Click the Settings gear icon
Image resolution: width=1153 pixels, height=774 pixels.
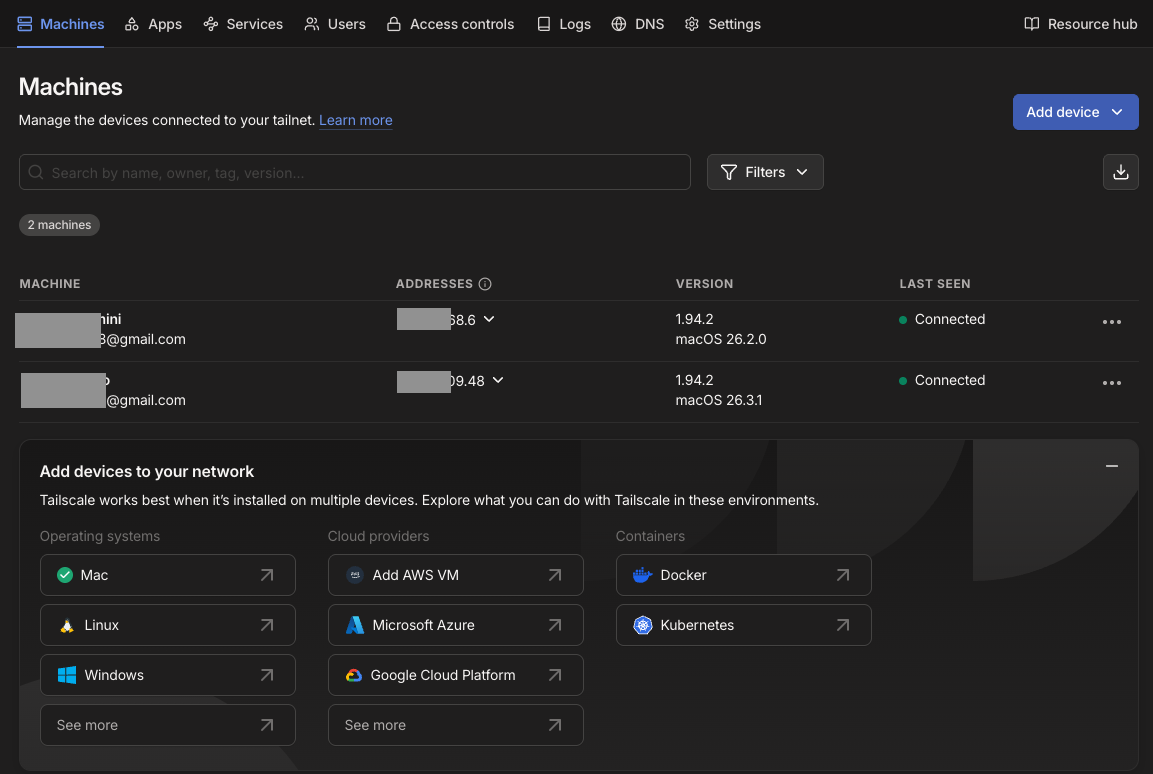tap(691, 24)
